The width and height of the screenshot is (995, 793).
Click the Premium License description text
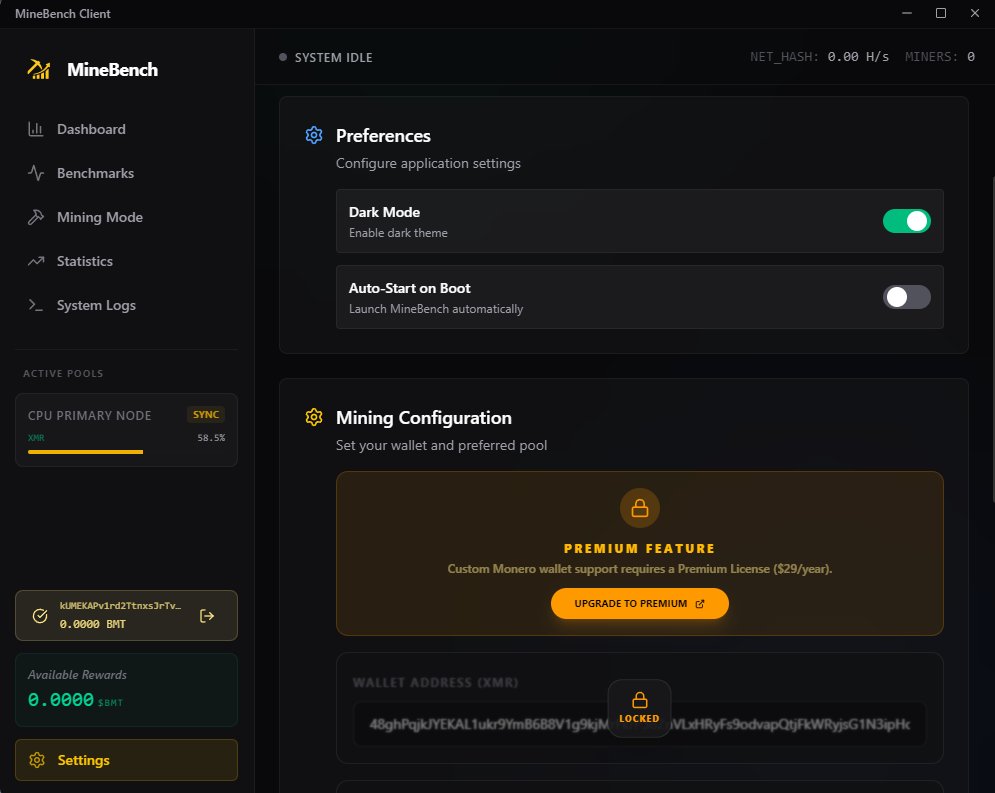coord(639,568)
